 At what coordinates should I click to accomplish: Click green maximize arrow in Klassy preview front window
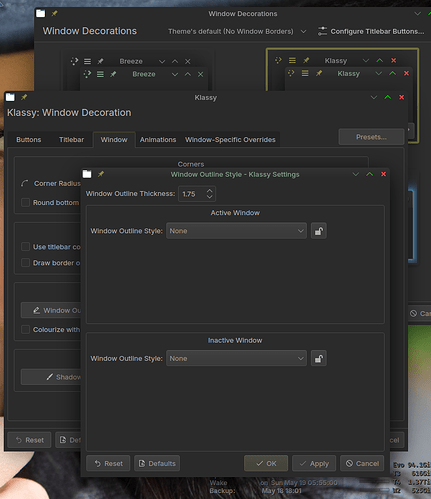coord(392,73)
